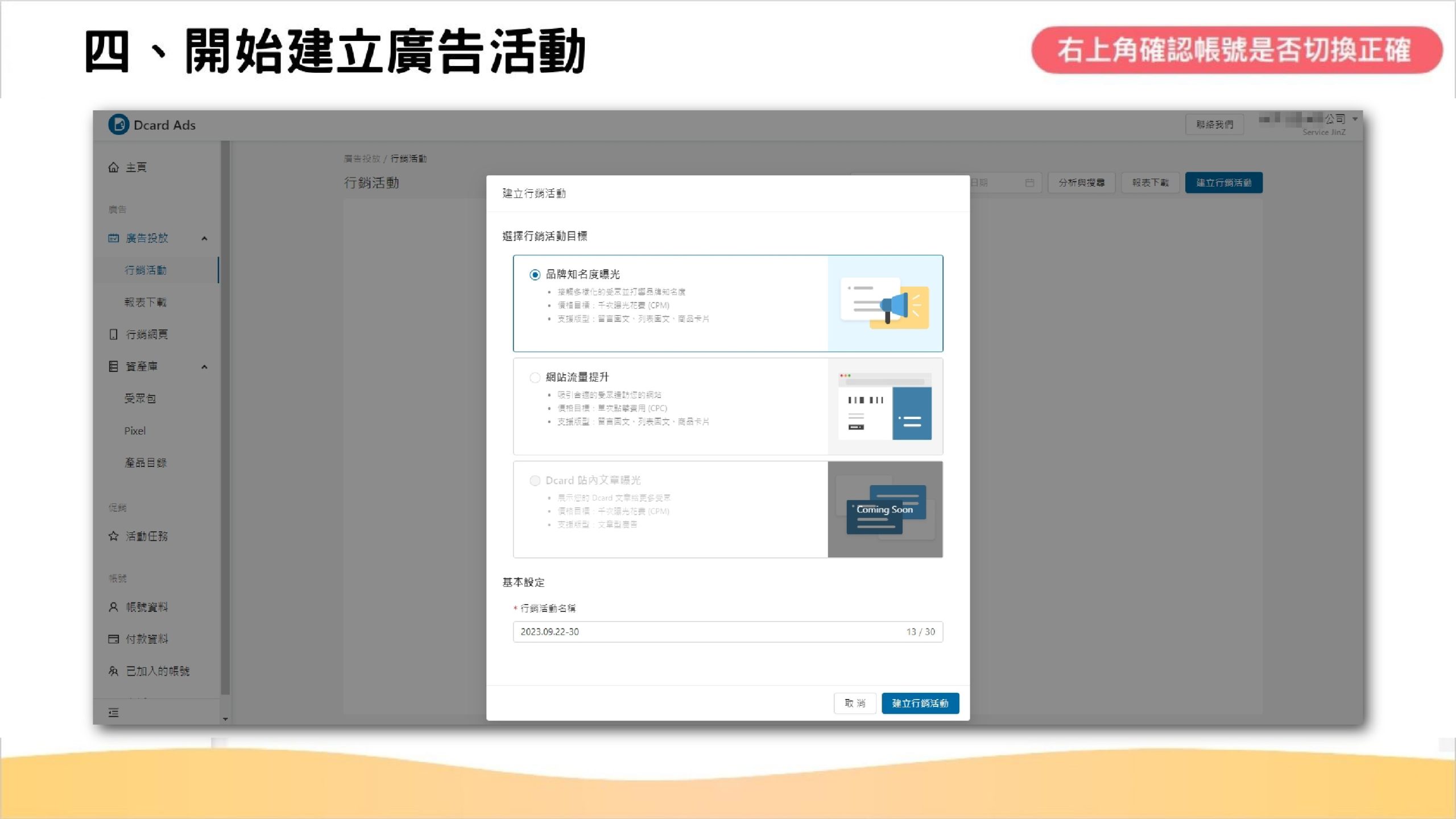Click the 建立行銷活動 button in the page header
Image resolution: width=1456 pixels, height=819 pixels.
(1223, 183)
